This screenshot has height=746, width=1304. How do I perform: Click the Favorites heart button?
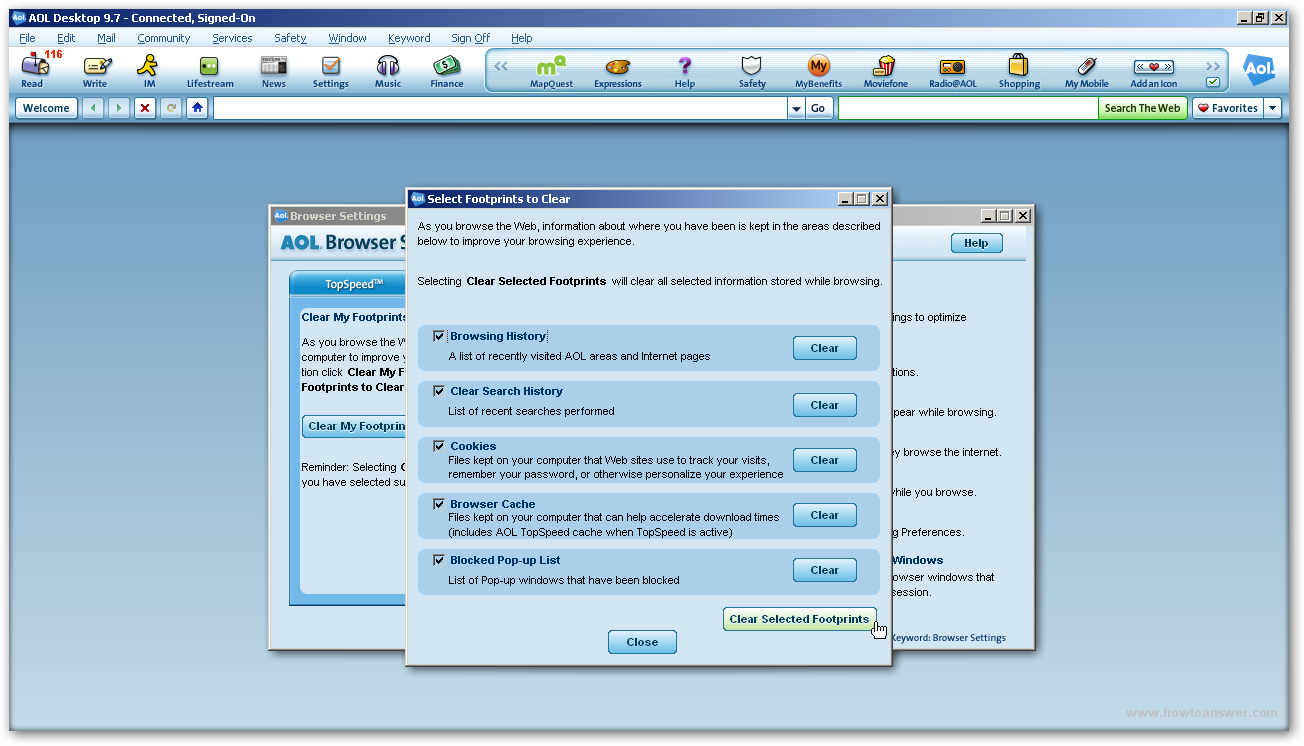(1228, 108)
